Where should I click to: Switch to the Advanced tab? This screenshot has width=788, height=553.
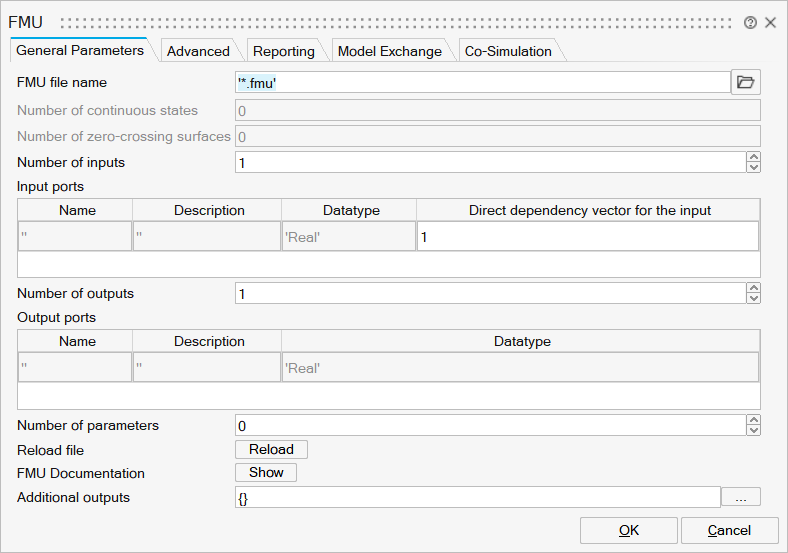pos(198,51)
